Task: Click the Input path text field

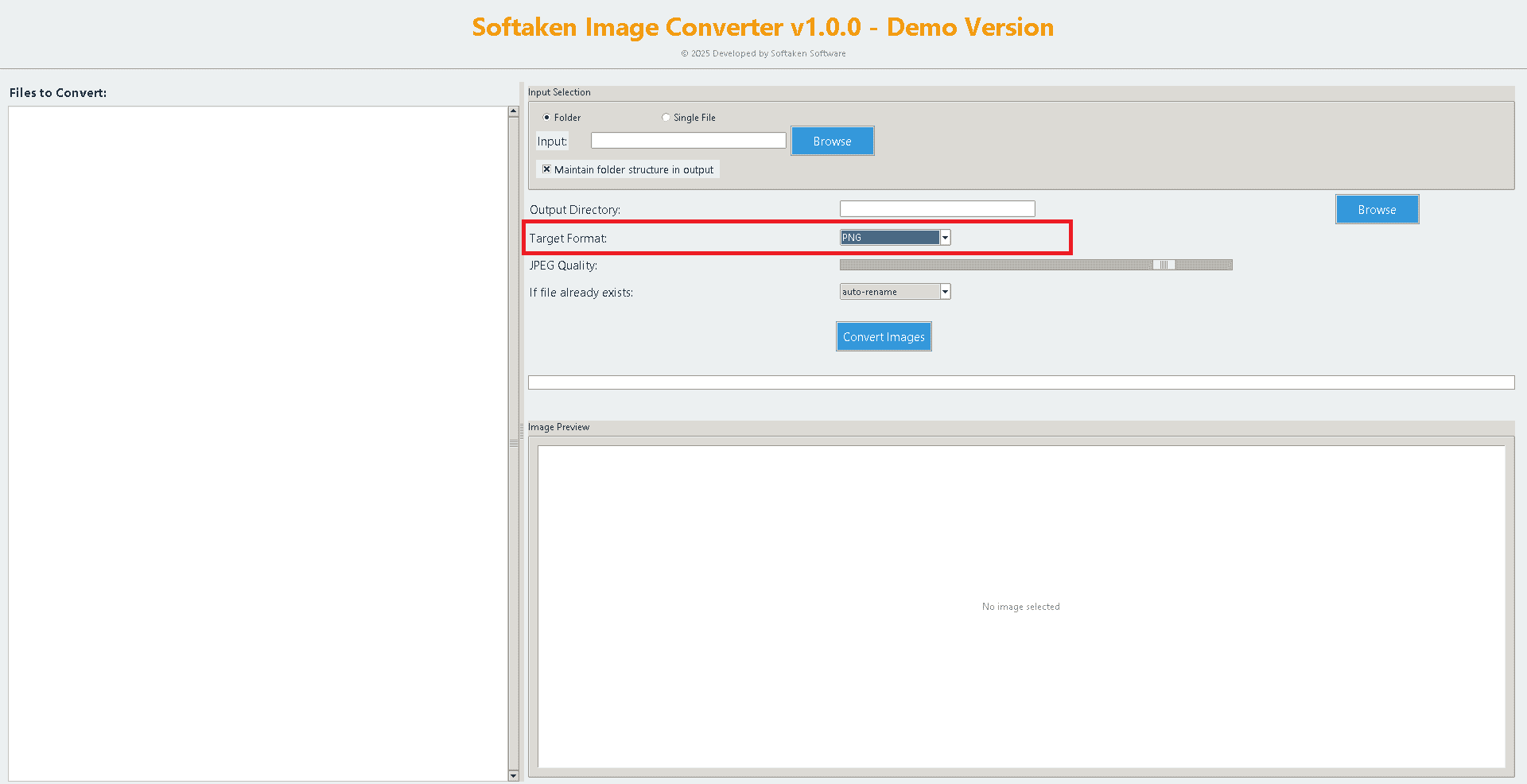Action: 688,141
